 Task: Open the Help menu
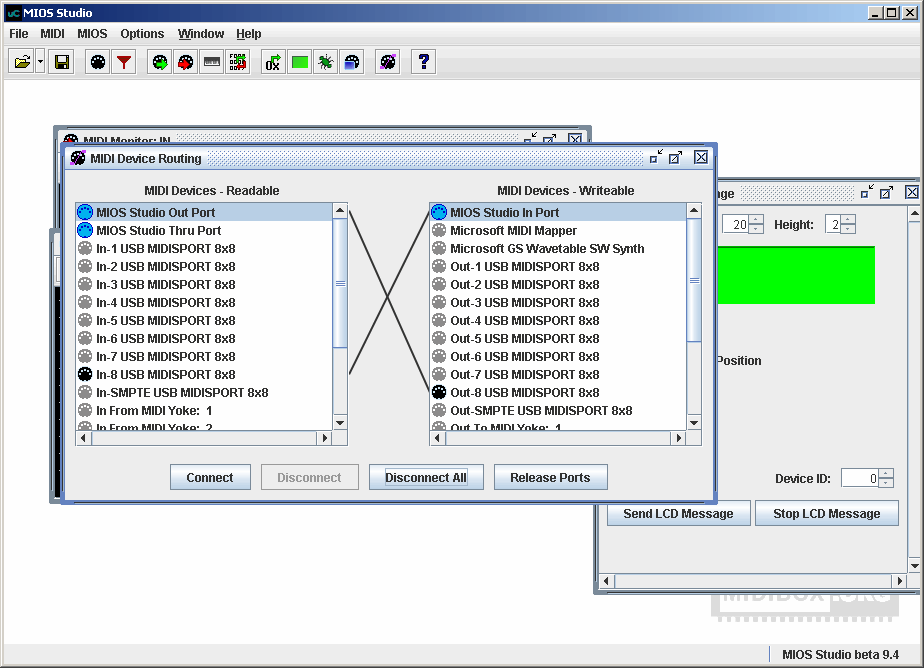(249, 34)
